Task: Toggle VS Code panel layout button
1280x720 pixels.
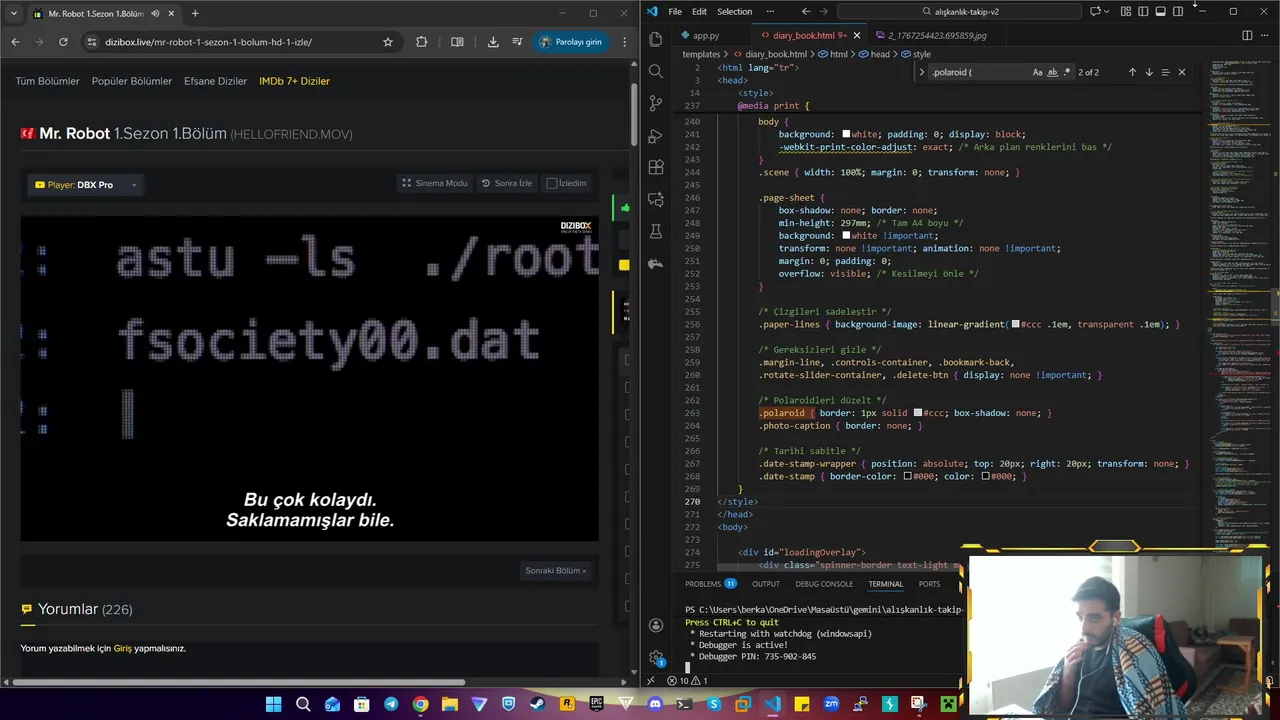Action: [x=1160, y=12]
